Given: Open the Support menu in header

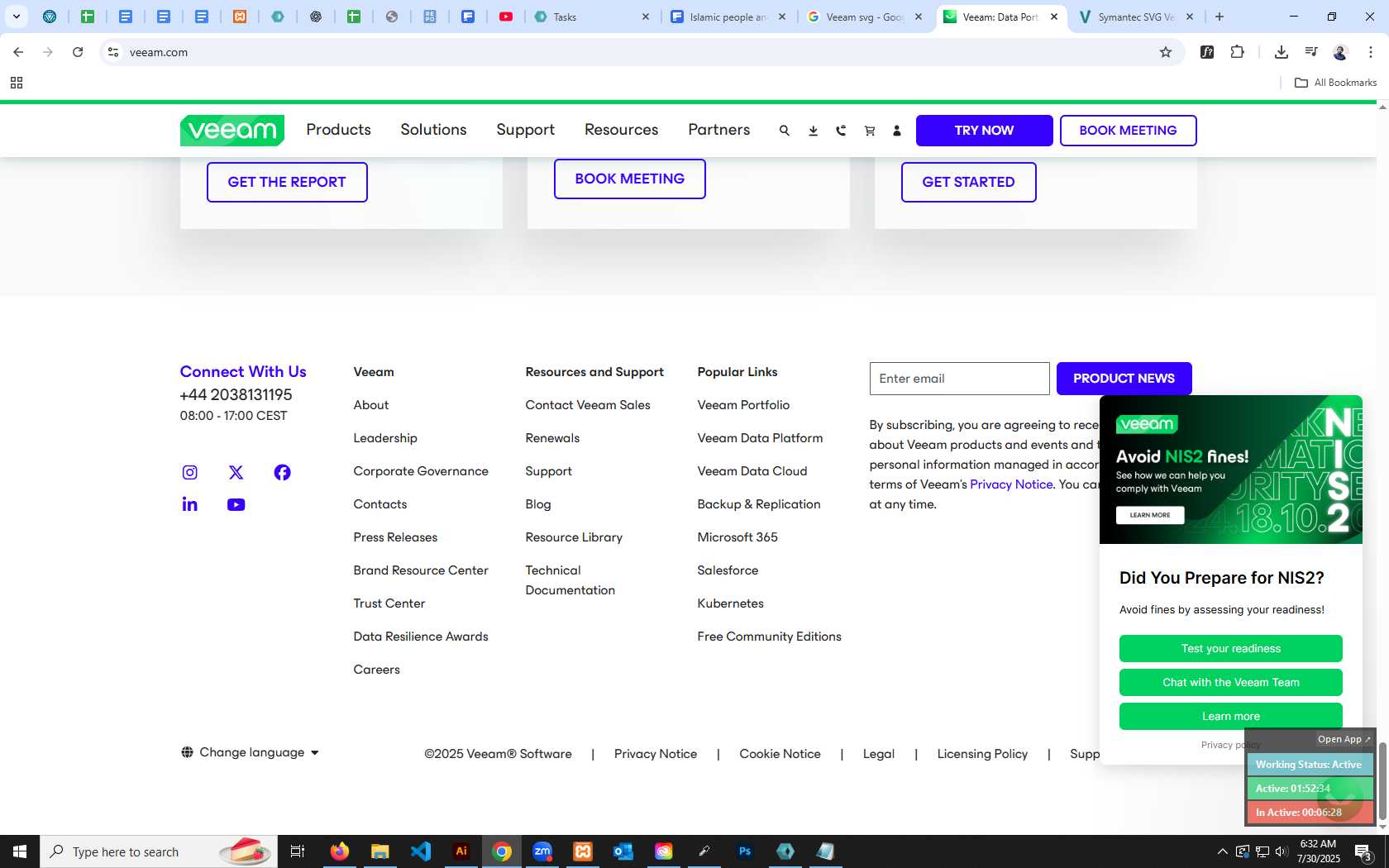Looking at the screenshot, I should coord(526,130).
